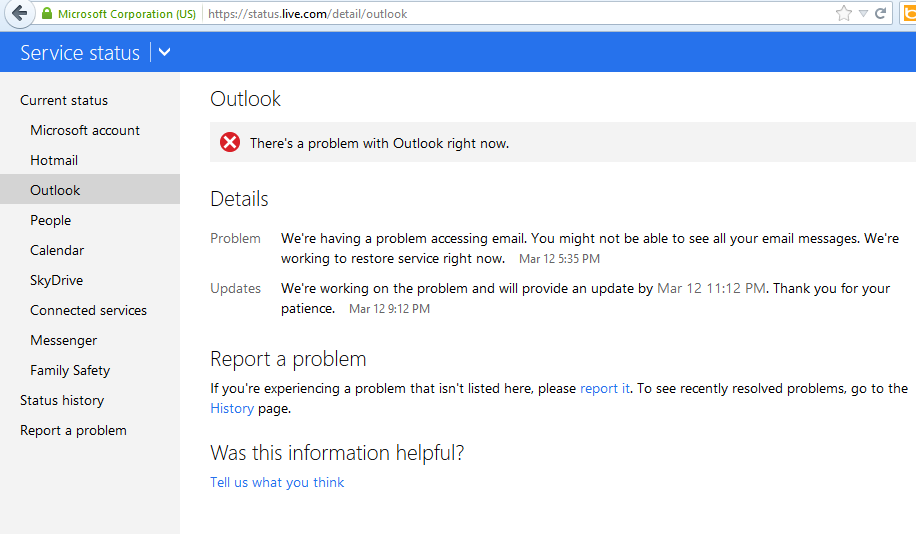The height and width of the screenshot is (534, 916).
Task: Reload page using the refresh icon
Action: (x=880, y=13)
